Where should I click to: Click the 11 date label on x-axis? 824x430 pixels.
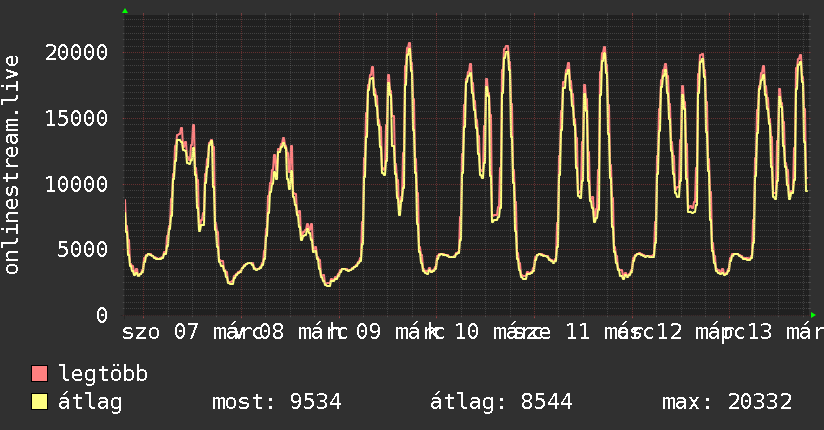point(578,332)
